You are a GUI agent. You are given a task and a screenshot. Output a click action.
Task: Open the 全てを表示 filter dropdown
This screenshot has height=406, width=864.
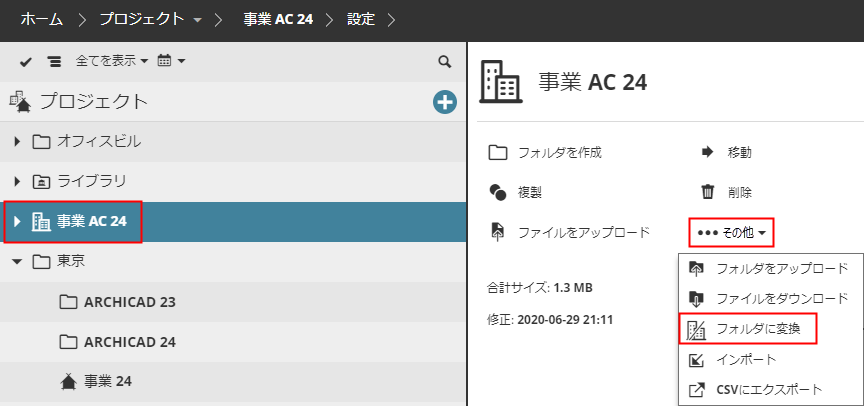112,62
